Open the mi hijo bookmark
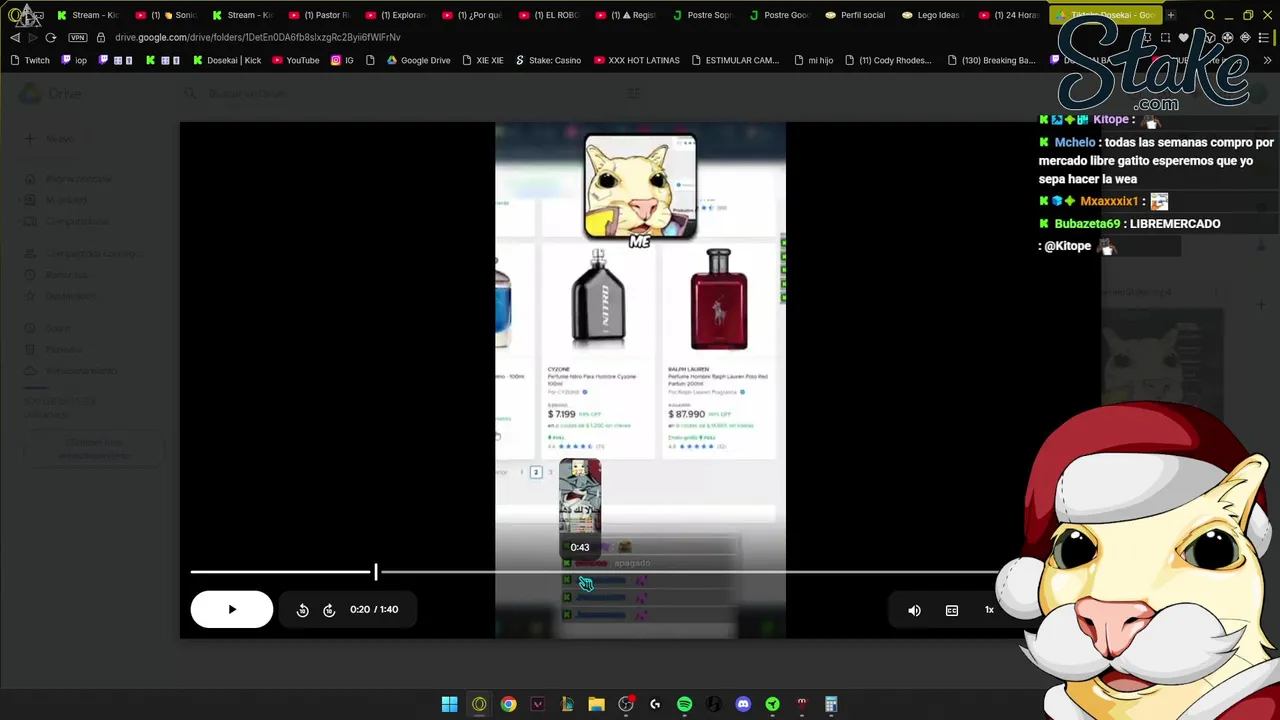1280x720 pixels. click(813, 60)
